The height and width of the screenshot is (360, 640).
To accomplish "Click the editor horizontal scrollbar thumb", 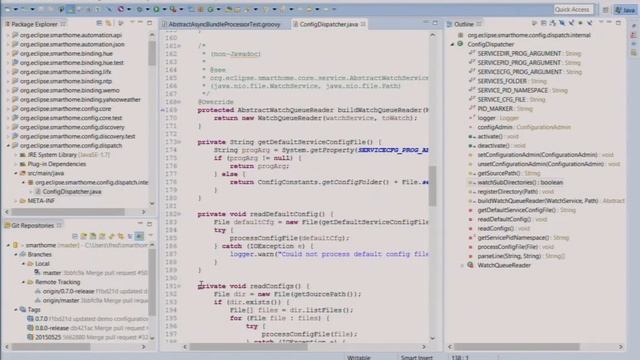I will tap(248, 347).
